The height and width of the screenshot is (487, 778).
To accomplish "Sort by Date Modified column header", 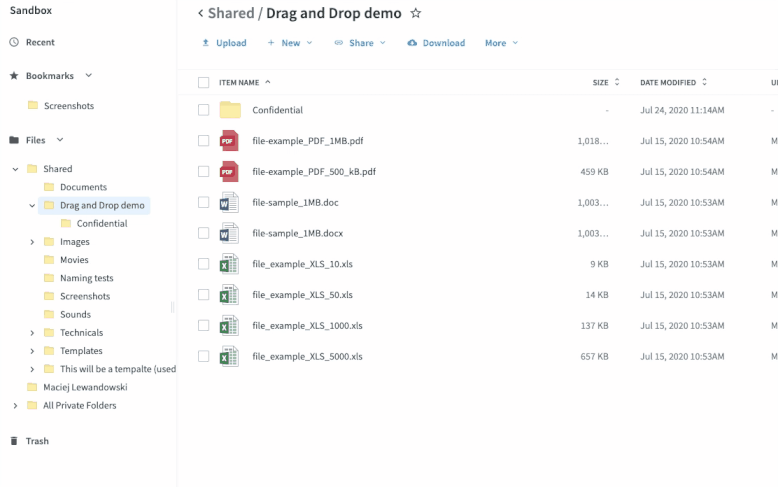I will click(668, 83).
